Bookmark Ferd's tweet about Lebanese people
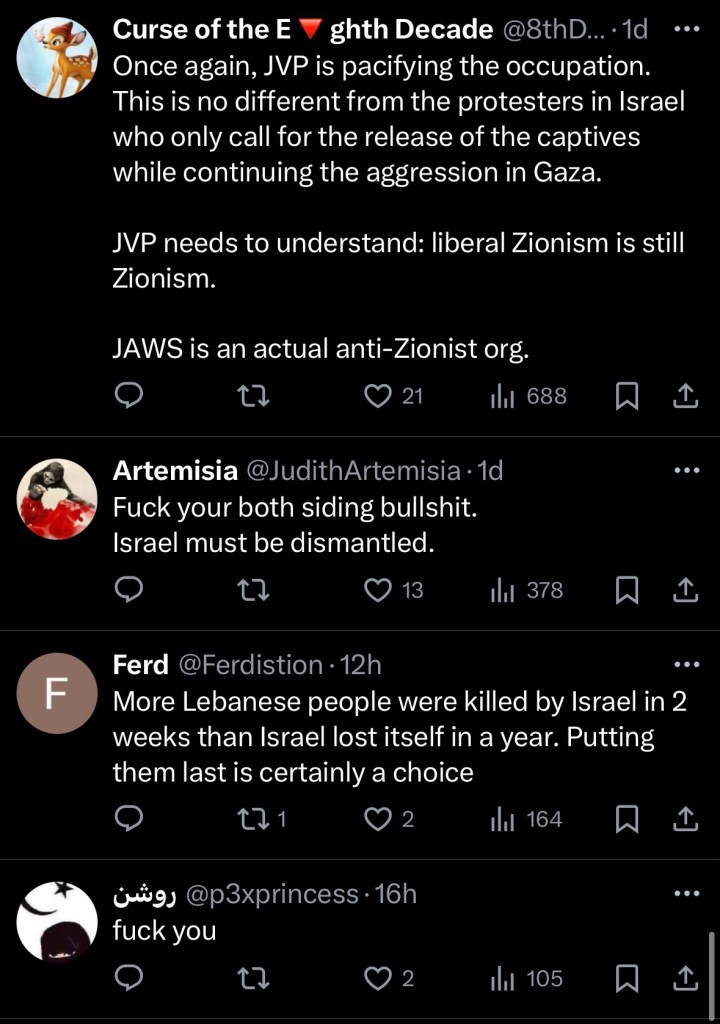Image resolution: width=720 pixels, height=1024 pixels. 626,820
